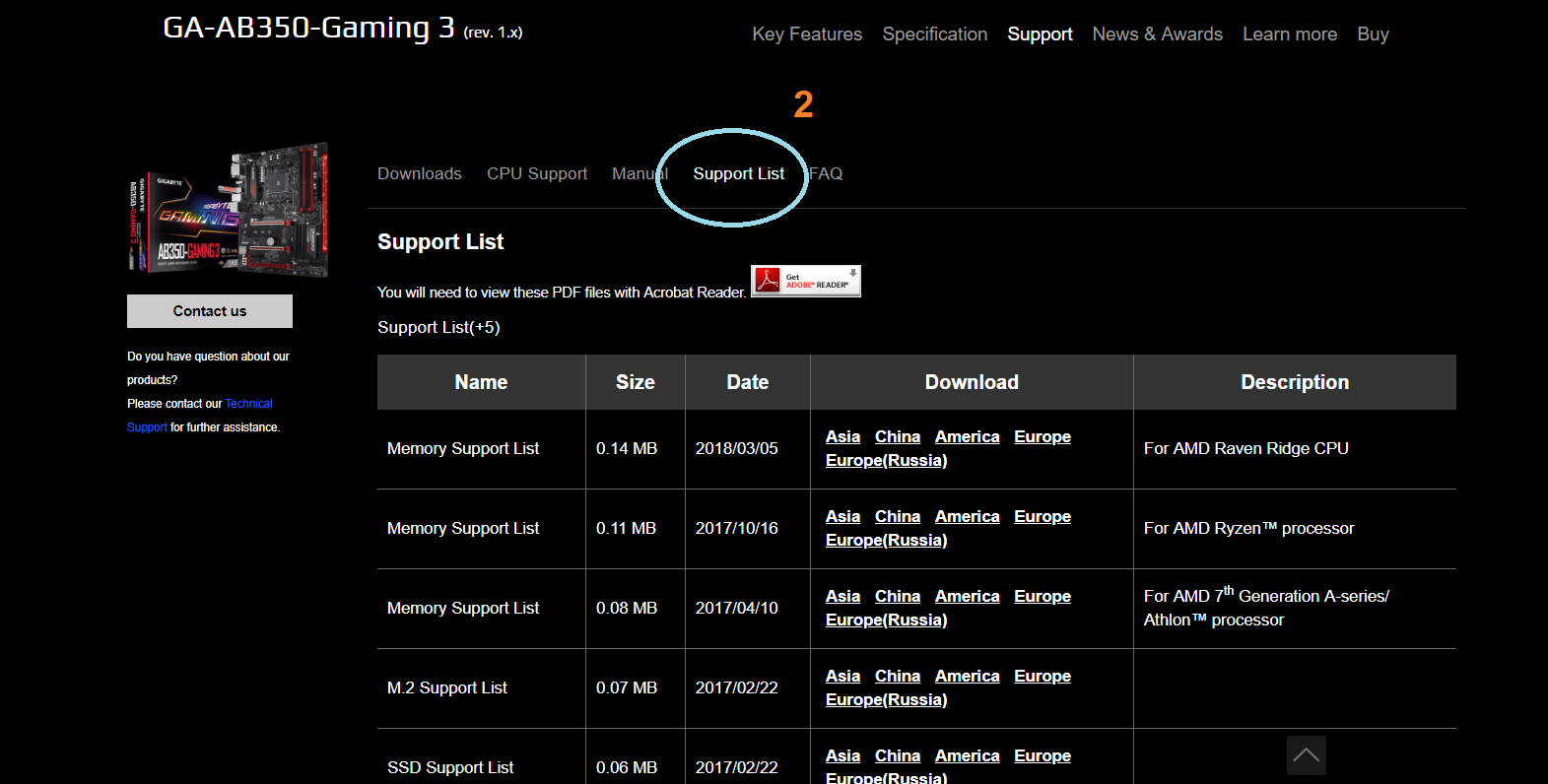1548x784 pixels.
Task: Open the motherboard product image
Action: 229,210
